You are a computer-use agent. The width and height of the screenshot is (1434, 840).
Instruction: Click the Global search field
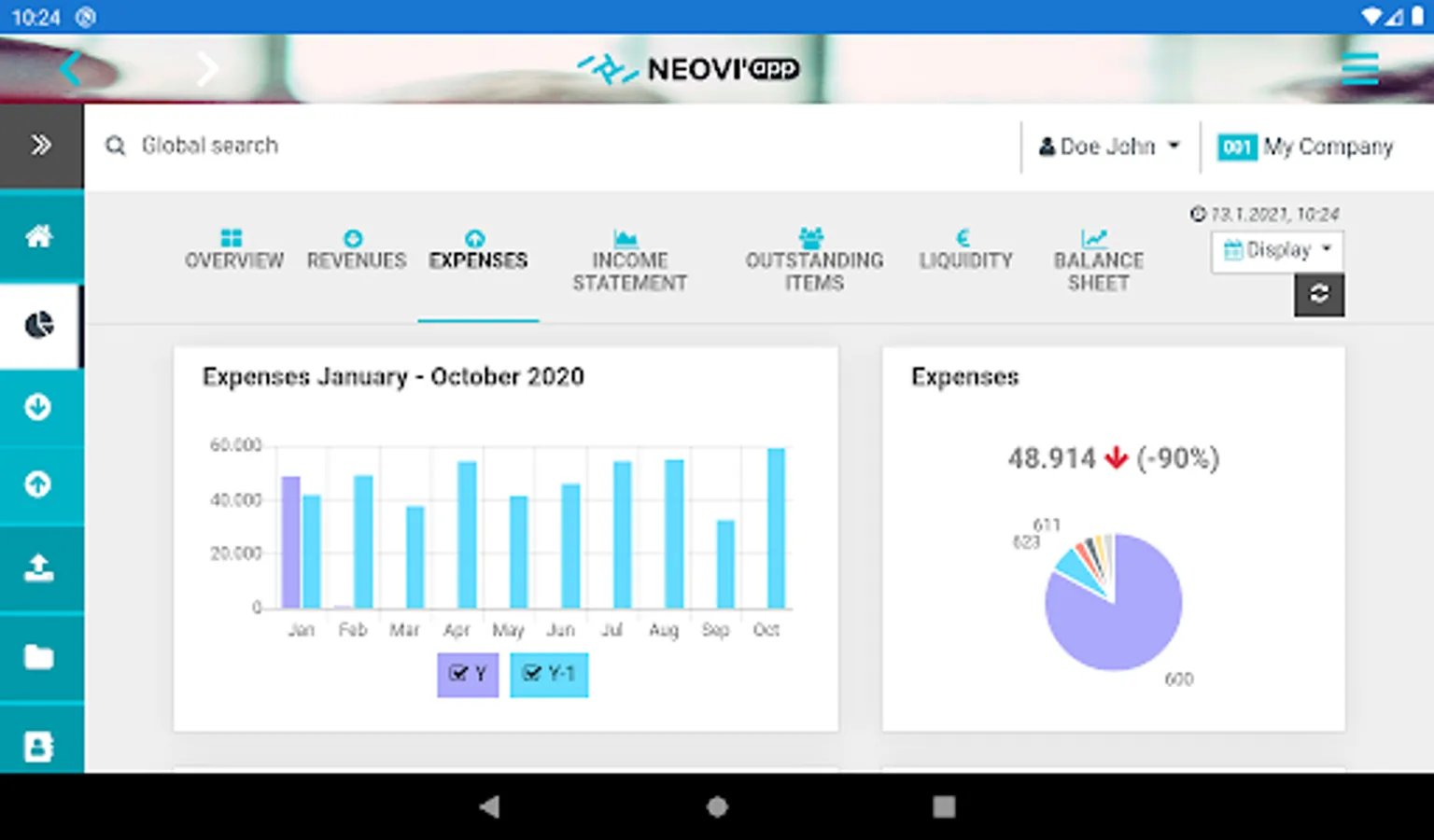coord(551,146)
